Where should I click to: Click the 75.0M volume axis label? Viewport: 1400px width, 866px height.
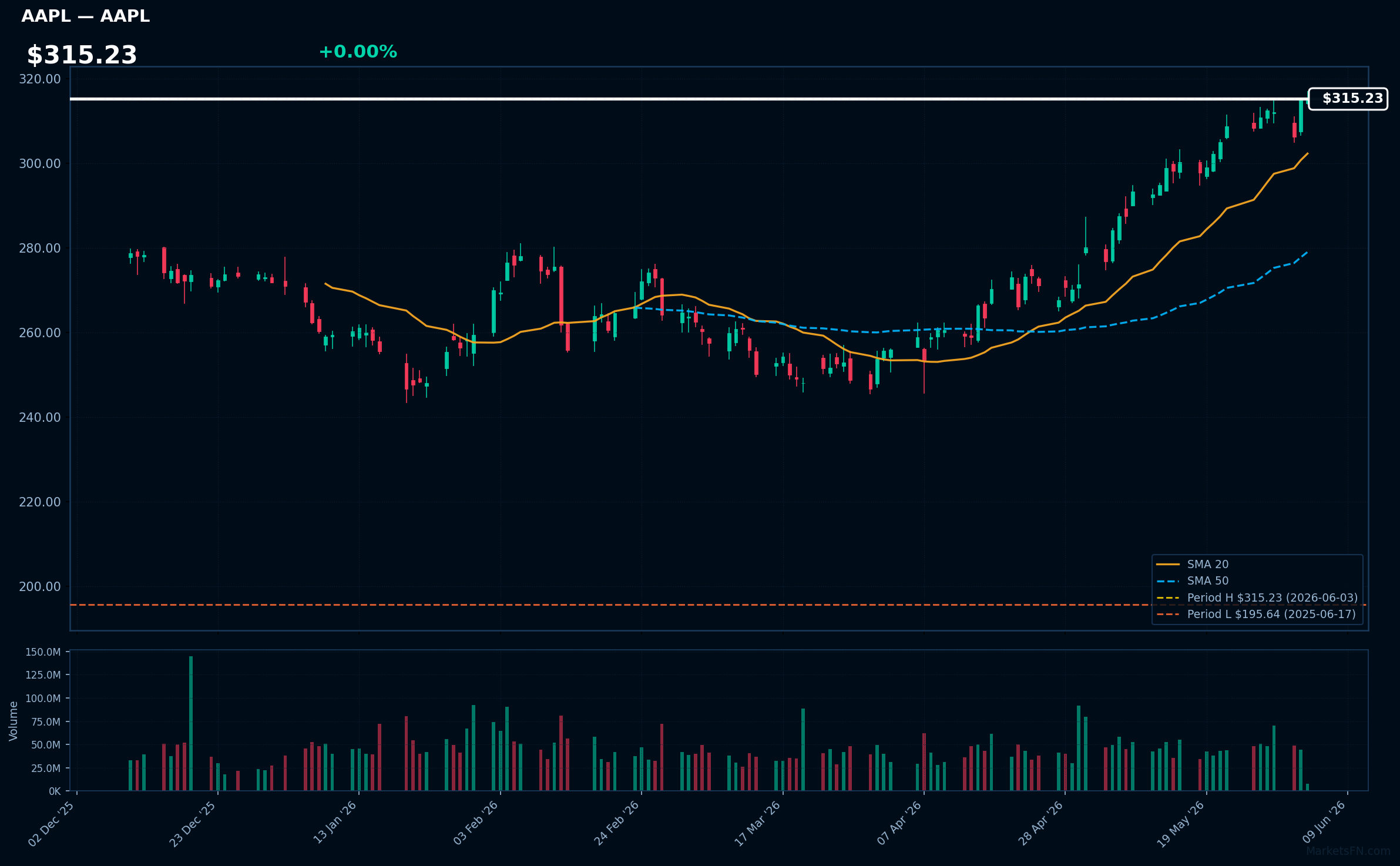coord(45,722)
